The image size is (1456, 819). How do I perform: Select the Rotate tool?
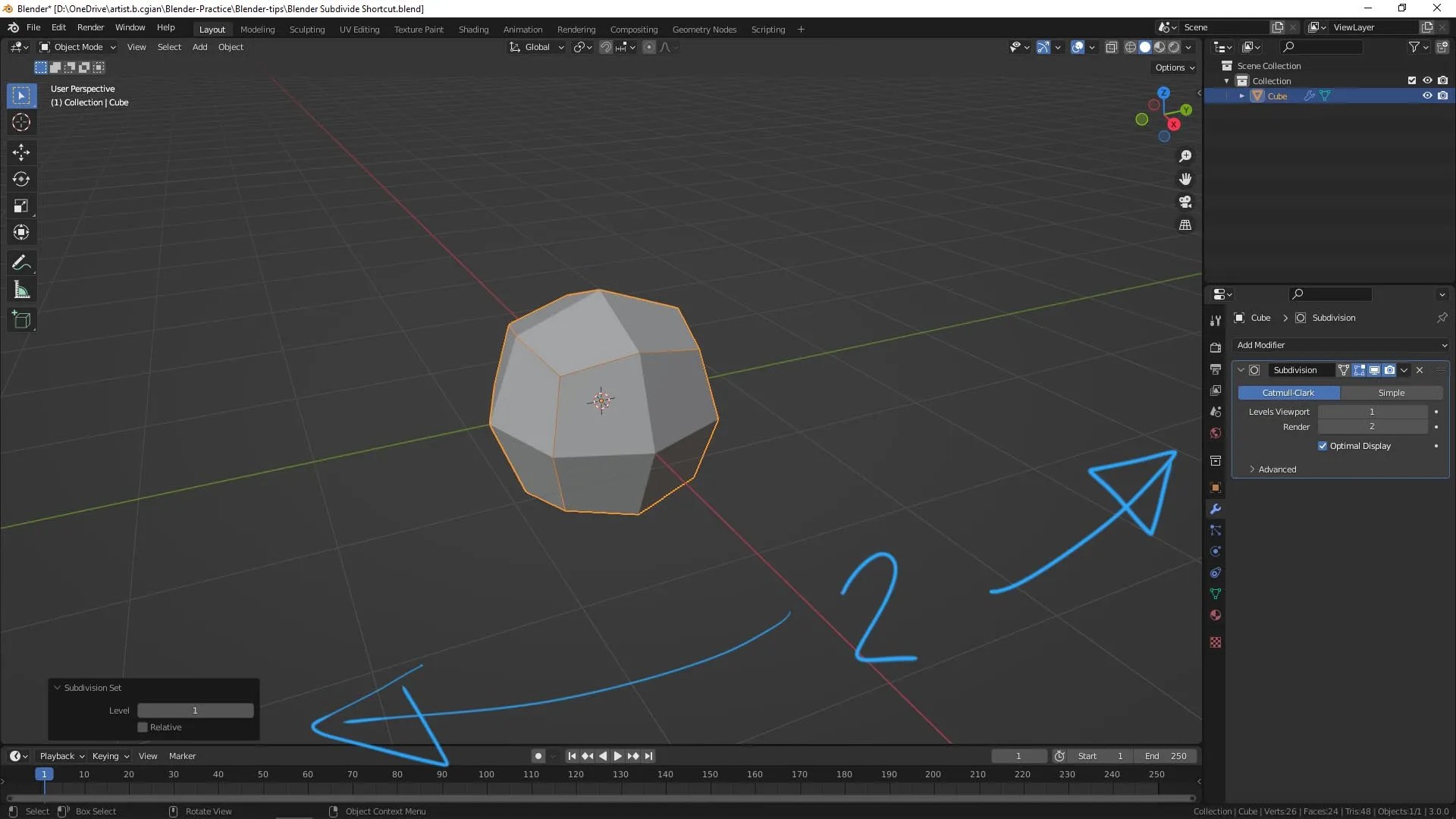coord(21,179)
